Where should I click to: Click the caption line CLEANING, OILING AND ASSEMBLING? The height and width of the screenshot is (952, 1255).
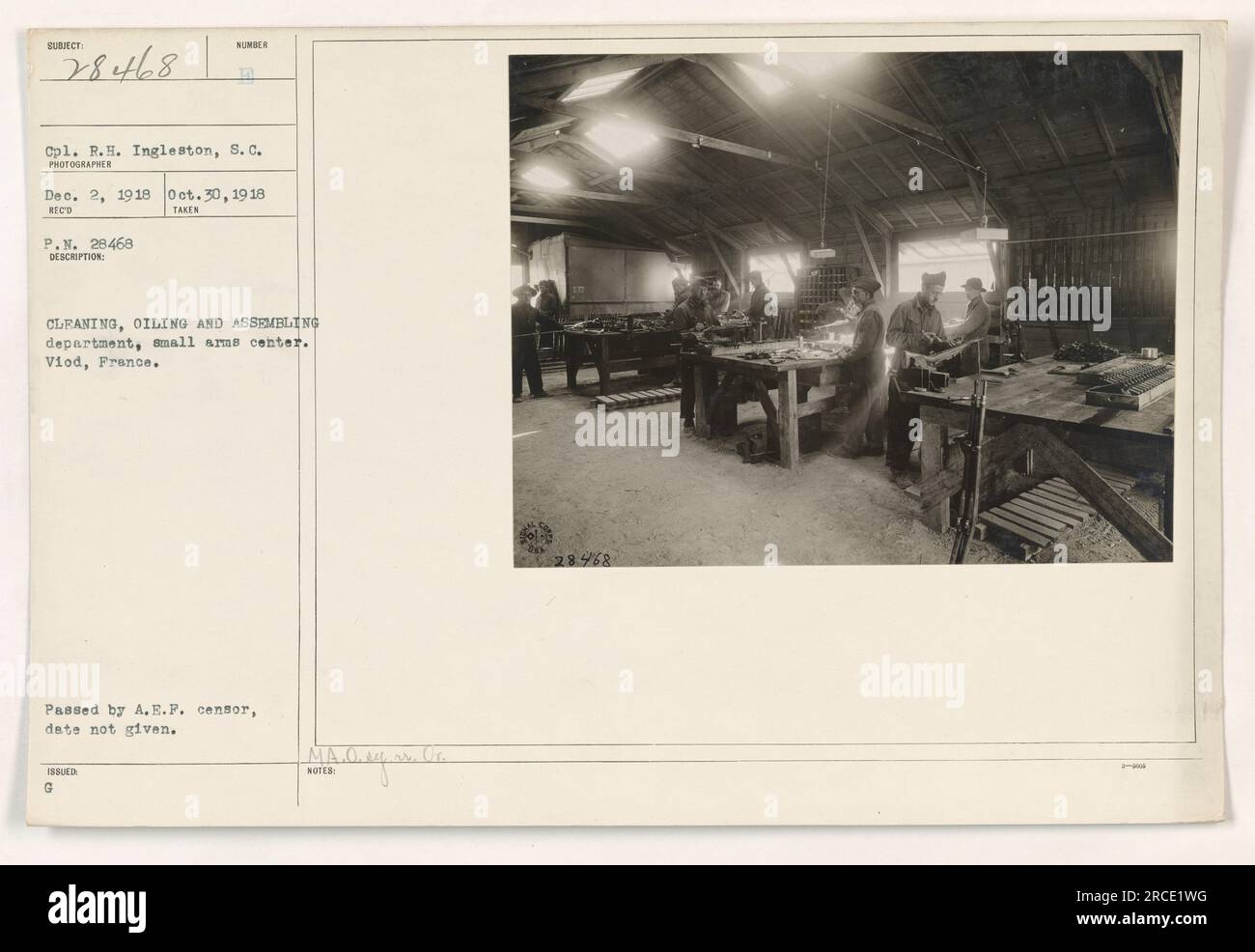183,322
